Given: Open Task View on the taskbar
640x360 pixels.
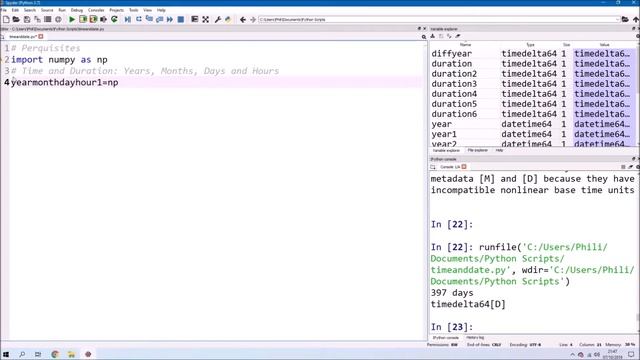Looking at the screenshot, I should coord(38,354).
